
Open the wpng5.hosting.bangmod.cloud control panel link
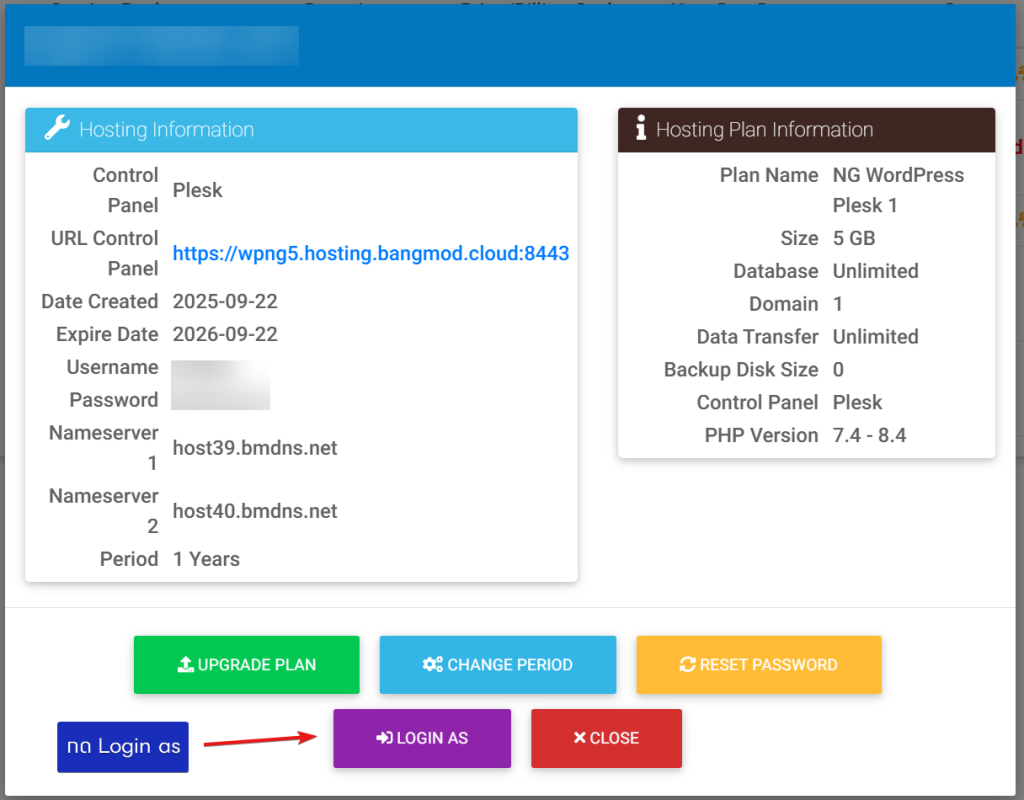point(370,254)
